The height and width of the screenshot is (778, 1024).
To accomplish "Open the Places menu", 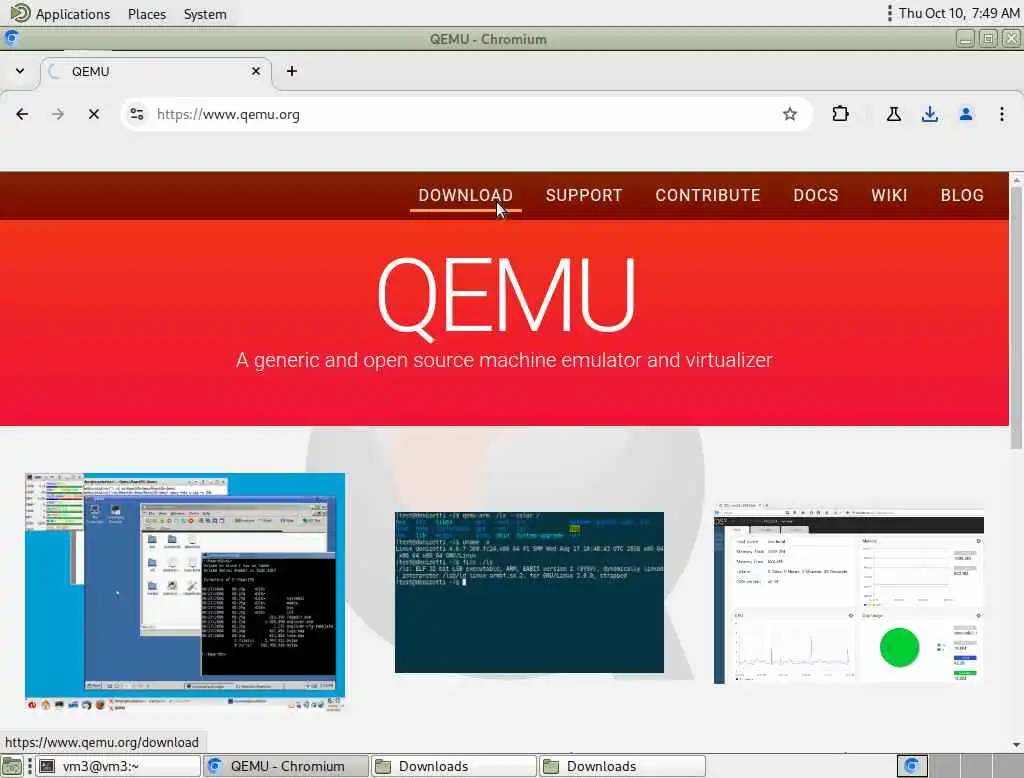I will coord(147,14).
